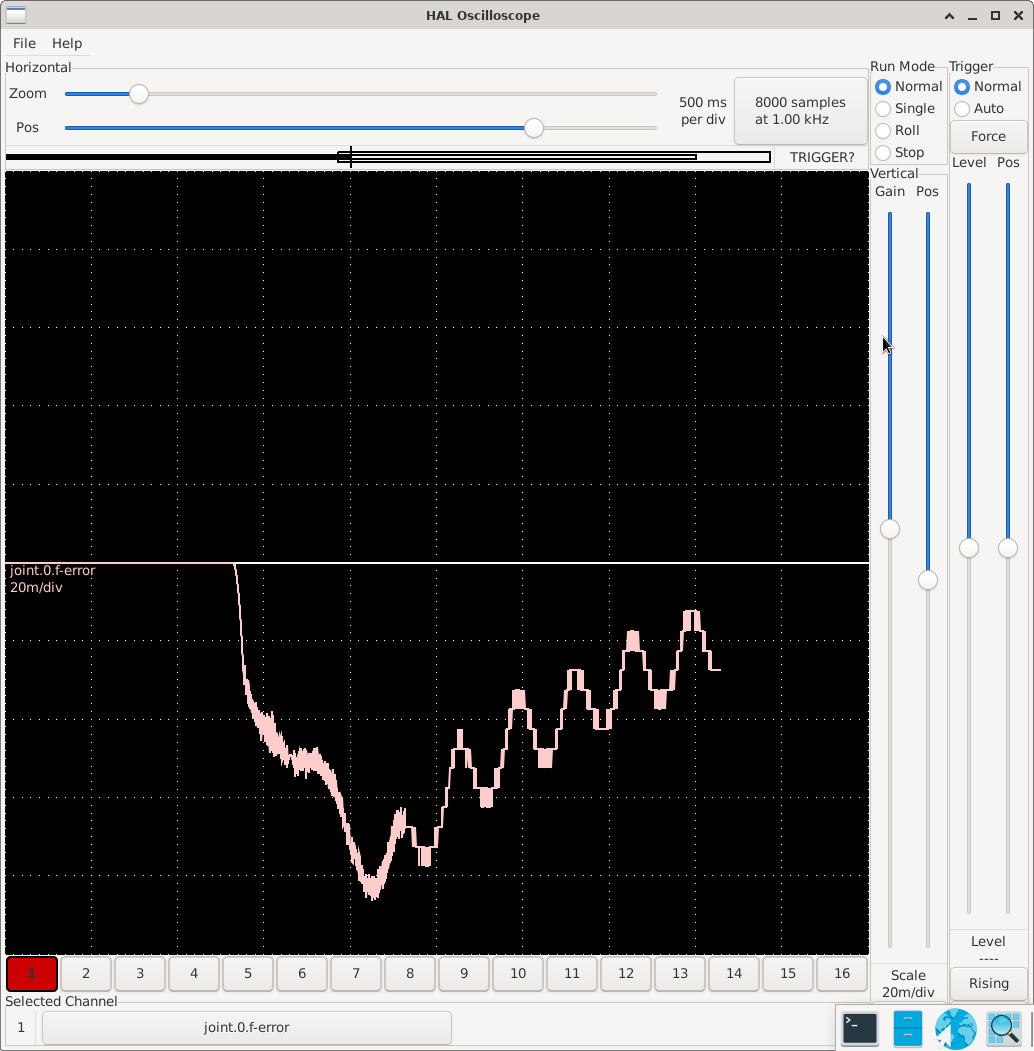Open the Help menu
Screen dimensions: 1034x1051
[67, 43]
